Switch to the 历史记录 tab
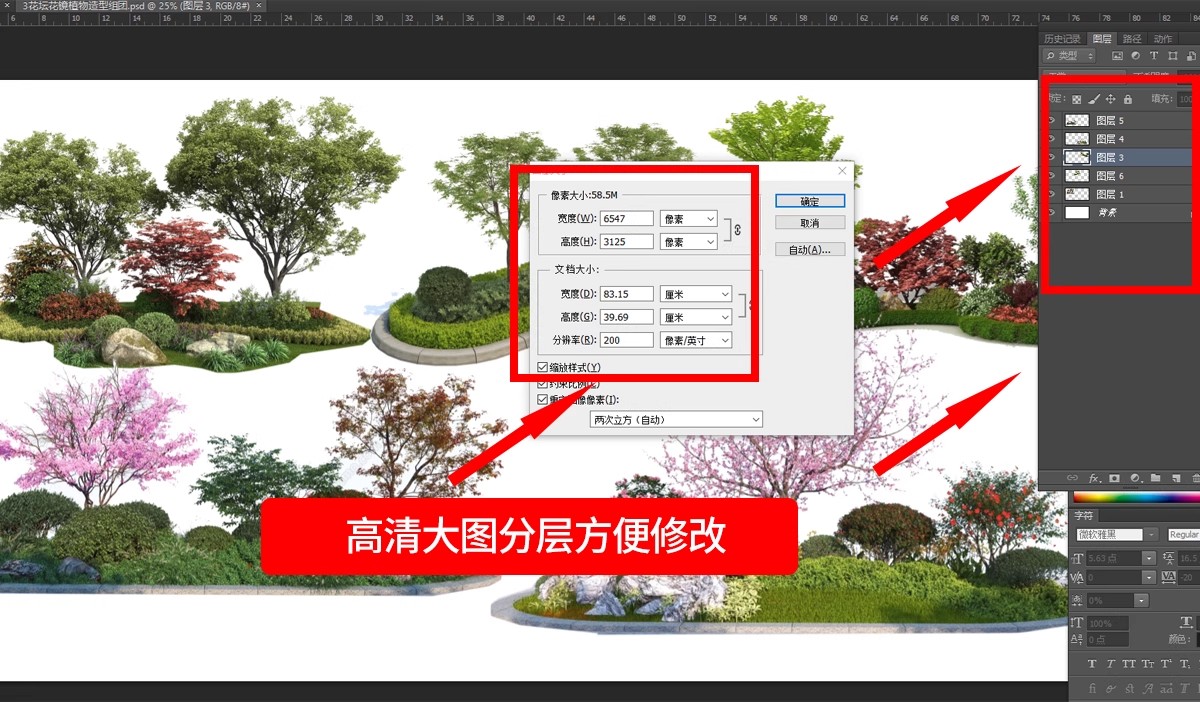 1062,38
